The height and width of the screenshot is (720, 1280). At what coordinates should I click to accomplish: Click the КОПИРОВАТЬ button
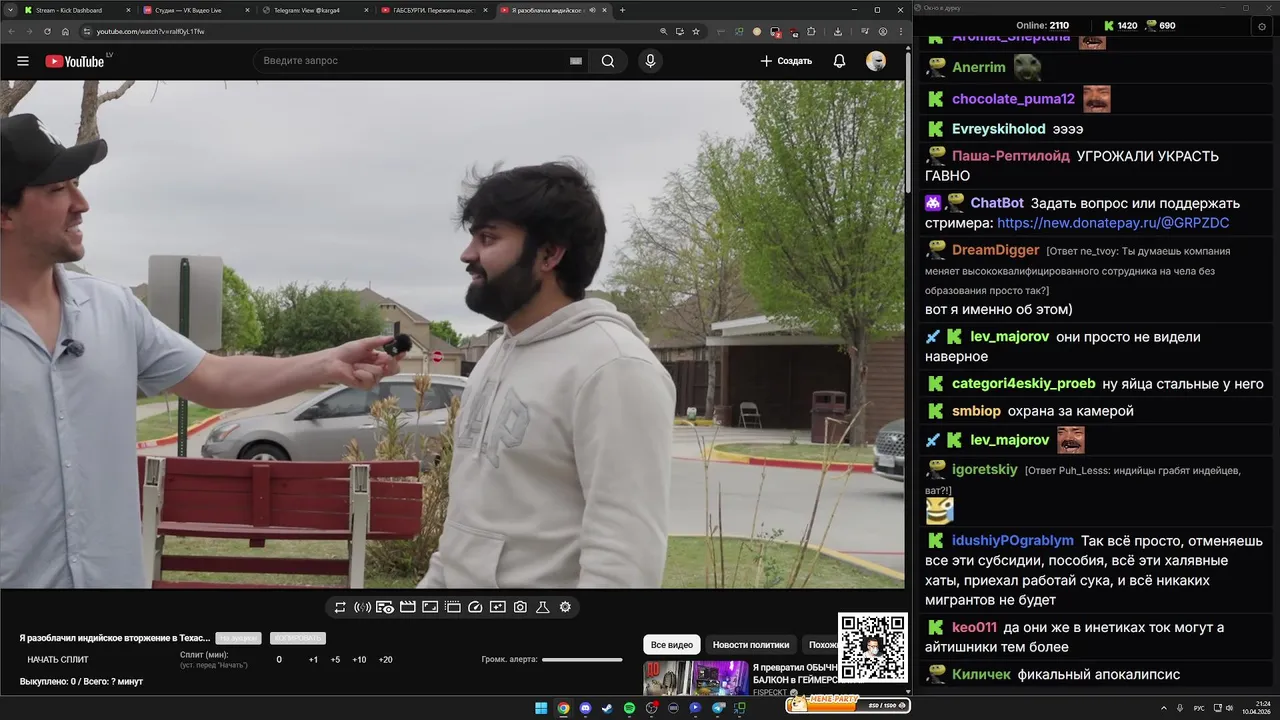tap(297, 638)
